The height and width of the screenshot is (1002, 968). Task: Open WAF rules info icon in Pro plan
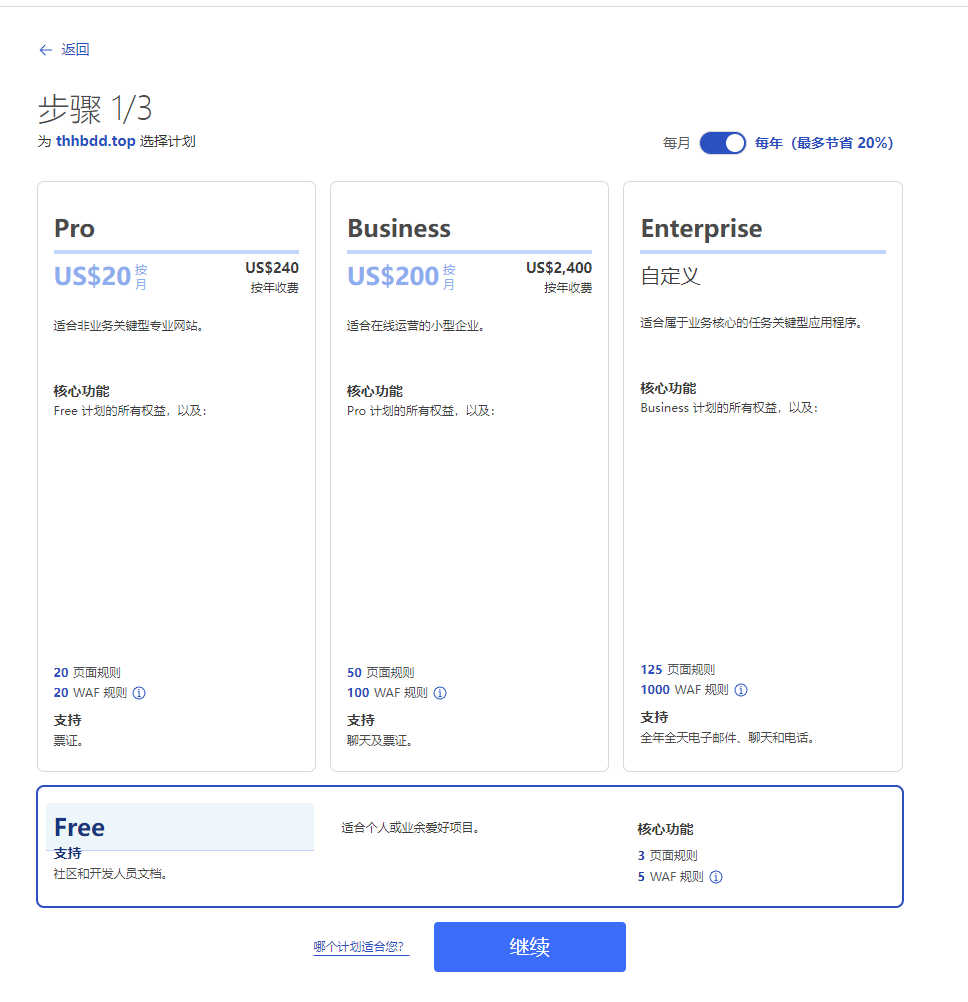139,693
